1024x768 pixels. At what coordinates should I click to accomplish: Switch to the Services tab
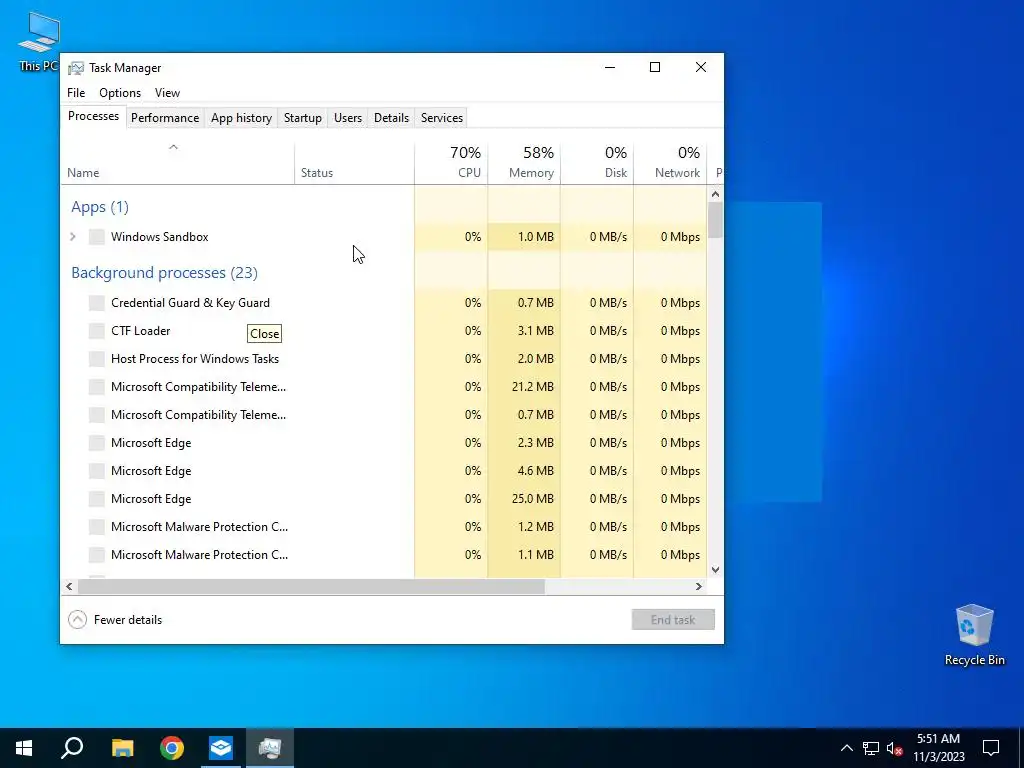[441, 118]
